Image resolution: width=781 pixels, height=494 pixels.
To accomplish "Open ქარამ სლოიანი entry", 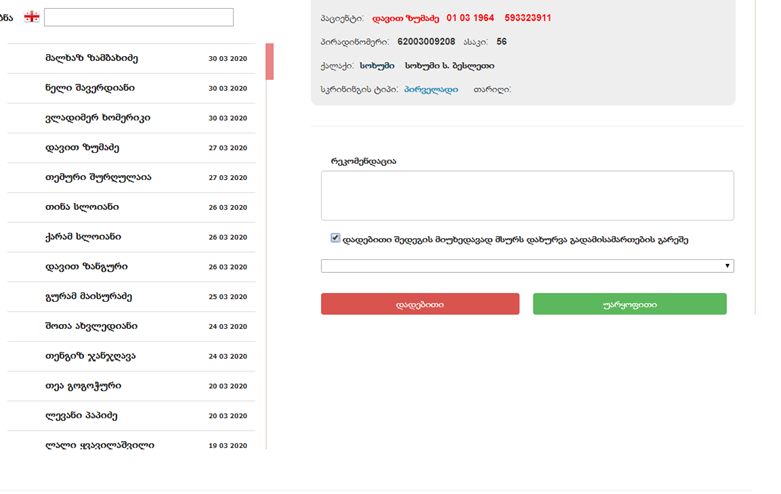I will tap(85, 237).
